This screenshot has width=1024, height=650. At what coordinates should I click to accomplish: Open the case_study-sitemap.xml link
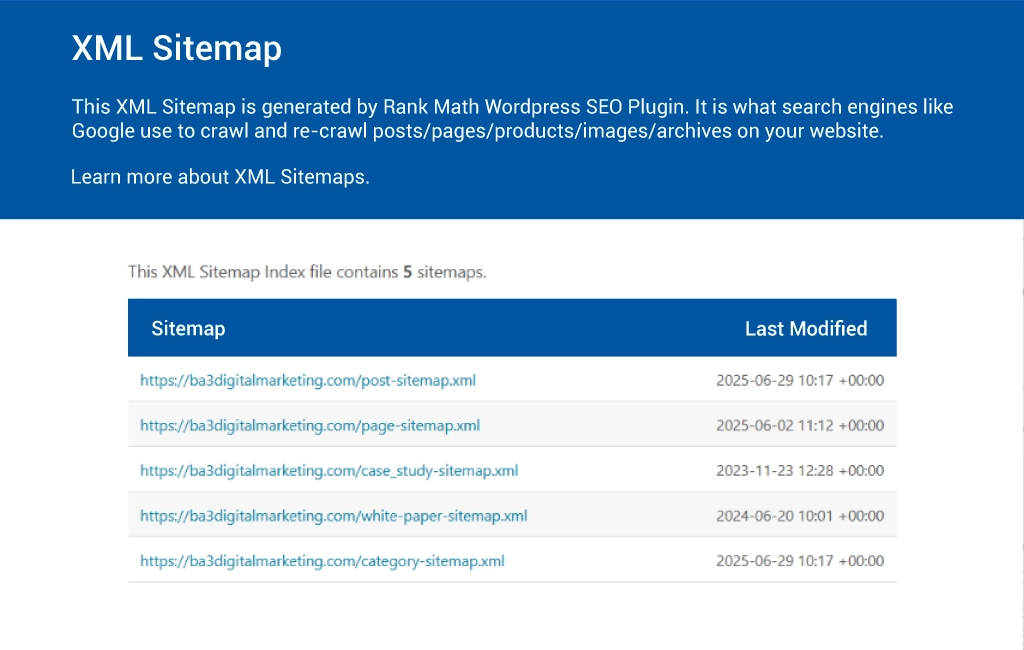pos(330,470)
